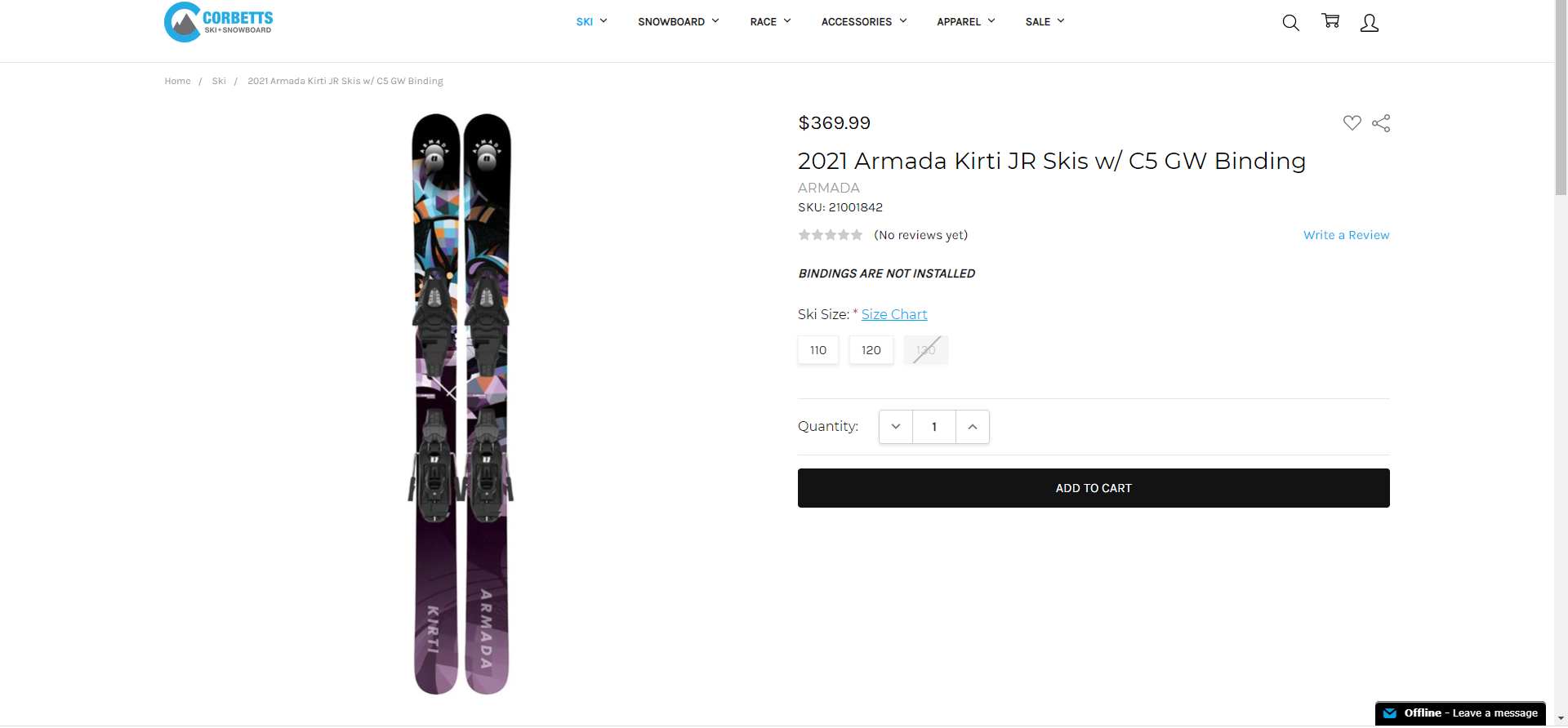
Task: Click the first rating star
Action: (804, 234)
